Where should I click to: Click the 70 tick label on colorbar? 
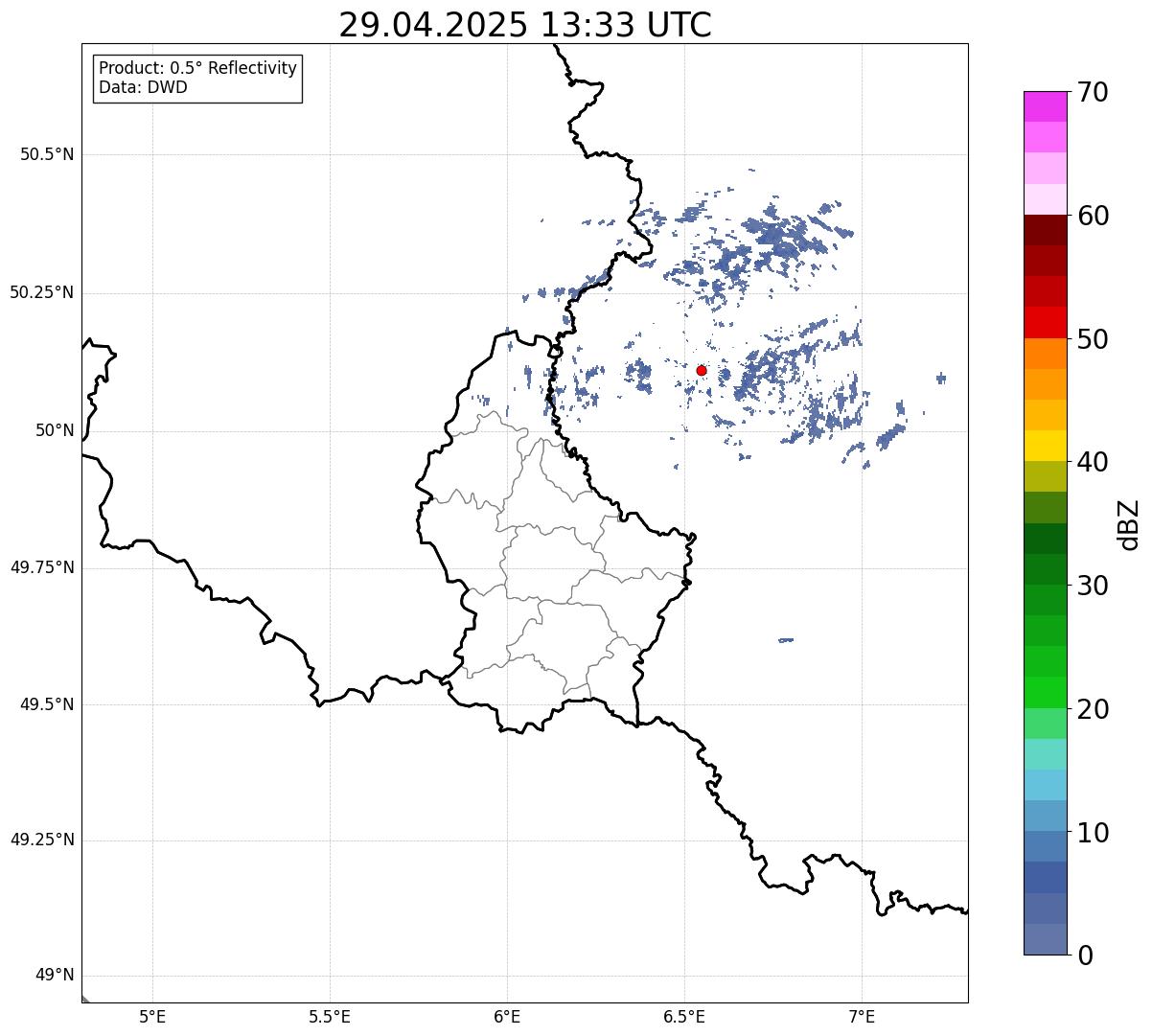click(1093, 92)
